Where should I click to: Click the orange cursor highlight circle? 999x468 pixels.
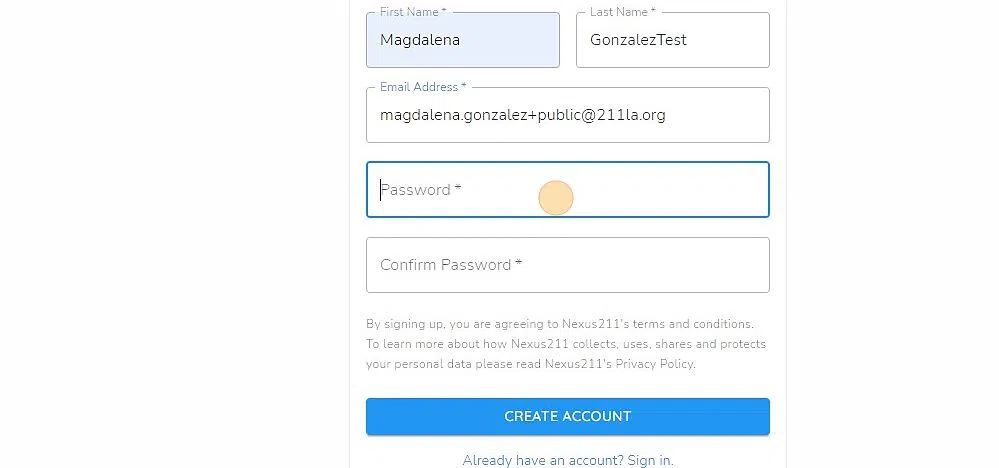[556, 198]
